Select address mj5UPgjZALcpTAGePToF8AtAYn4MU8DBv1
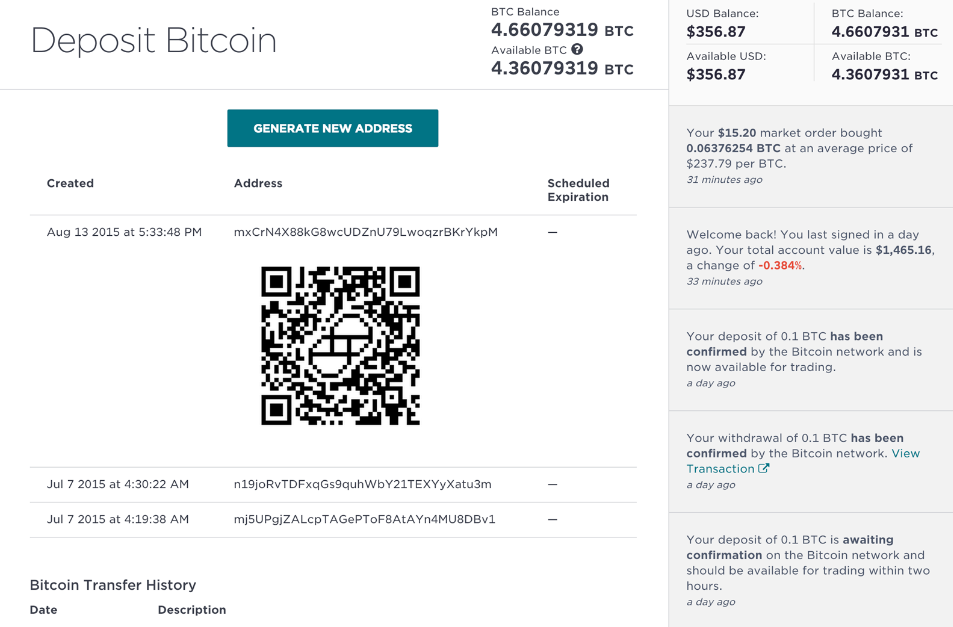The width and height of the screenshot is (953, 627). pos(365,519)
